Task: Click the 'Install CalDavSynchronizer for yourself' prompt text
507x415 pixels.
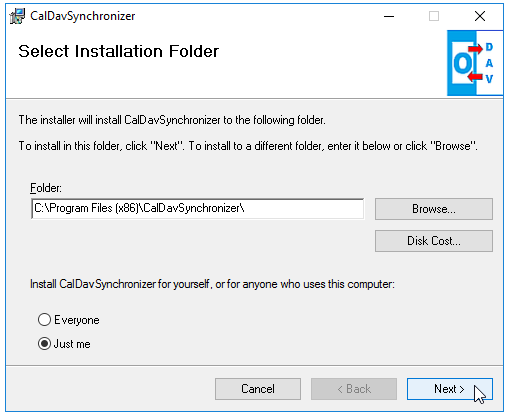Action: (212, 284)
